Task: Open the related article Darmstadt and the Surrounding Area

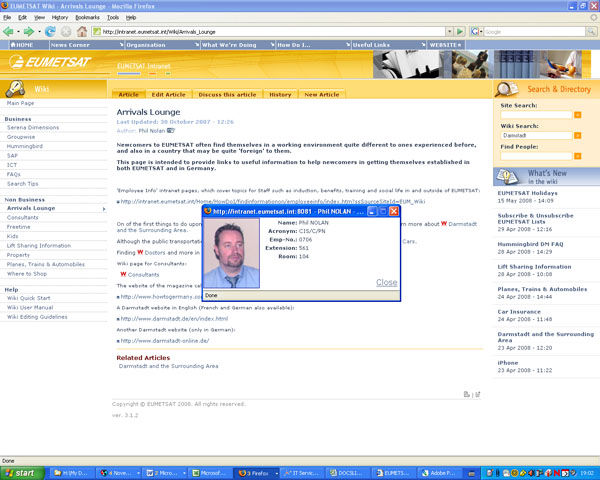Action: point(168,366)
